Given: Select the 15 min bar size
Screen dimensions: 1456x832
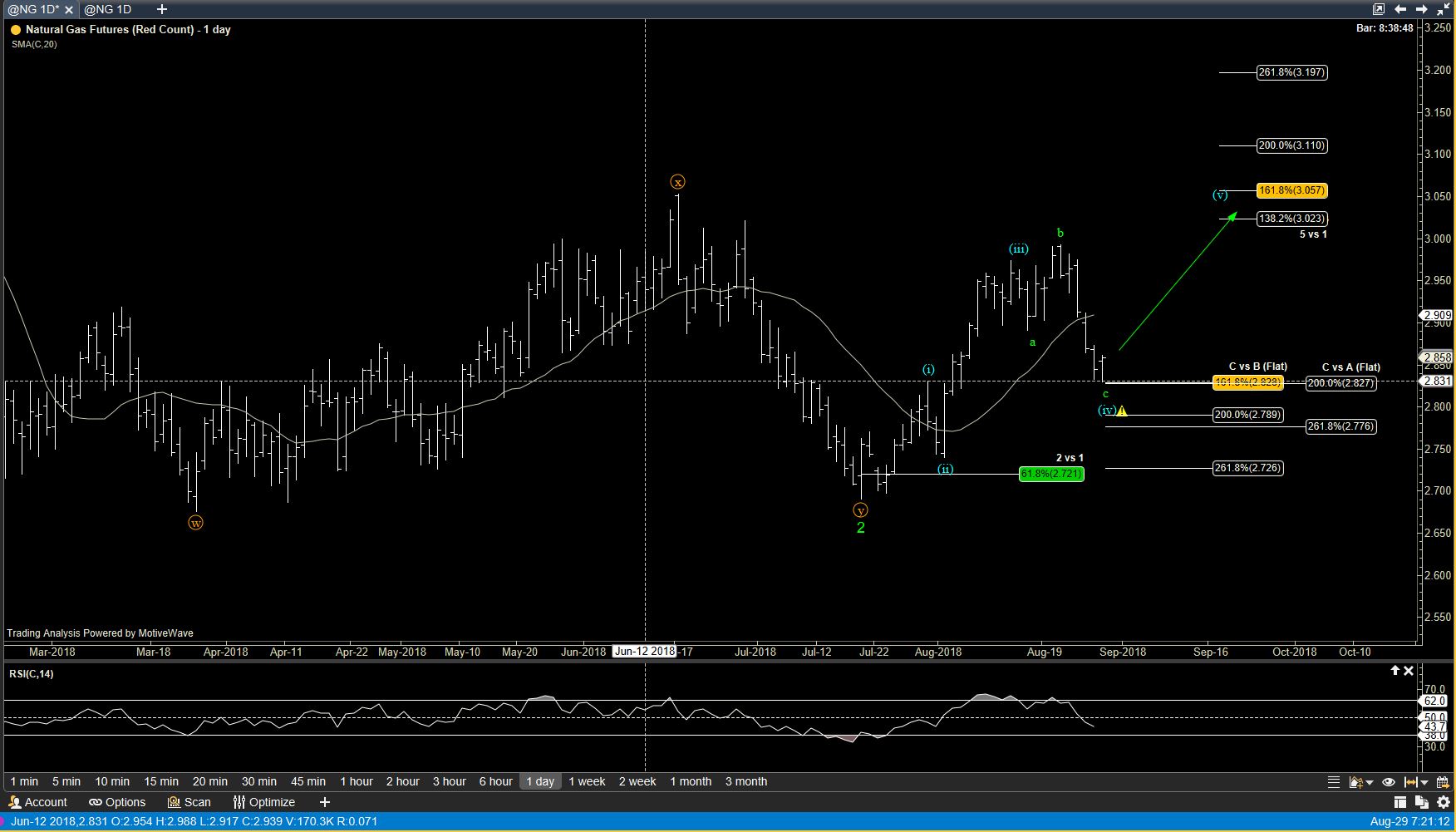Looking at the screenshot, I should 161,781.
